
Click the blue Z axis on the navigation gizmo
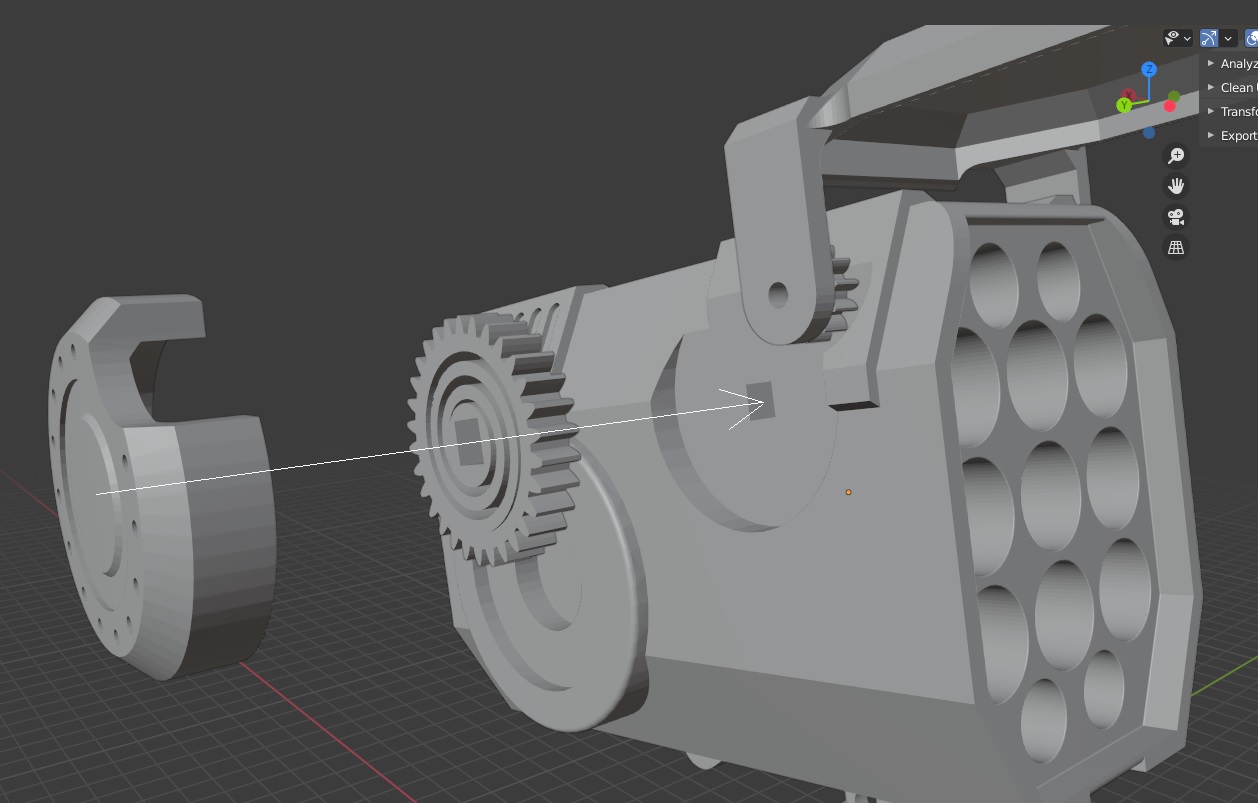1148,68
